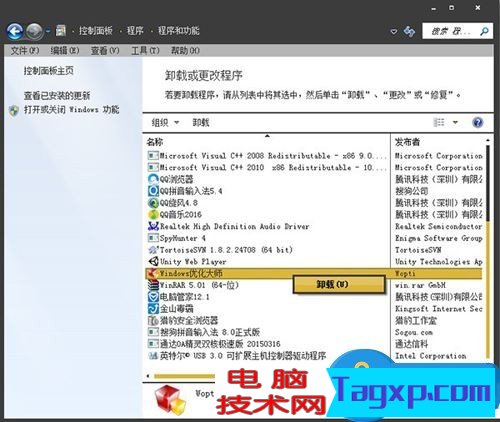Click 控制面板 in the breadcrumb
500x422 pixels.
95,31
